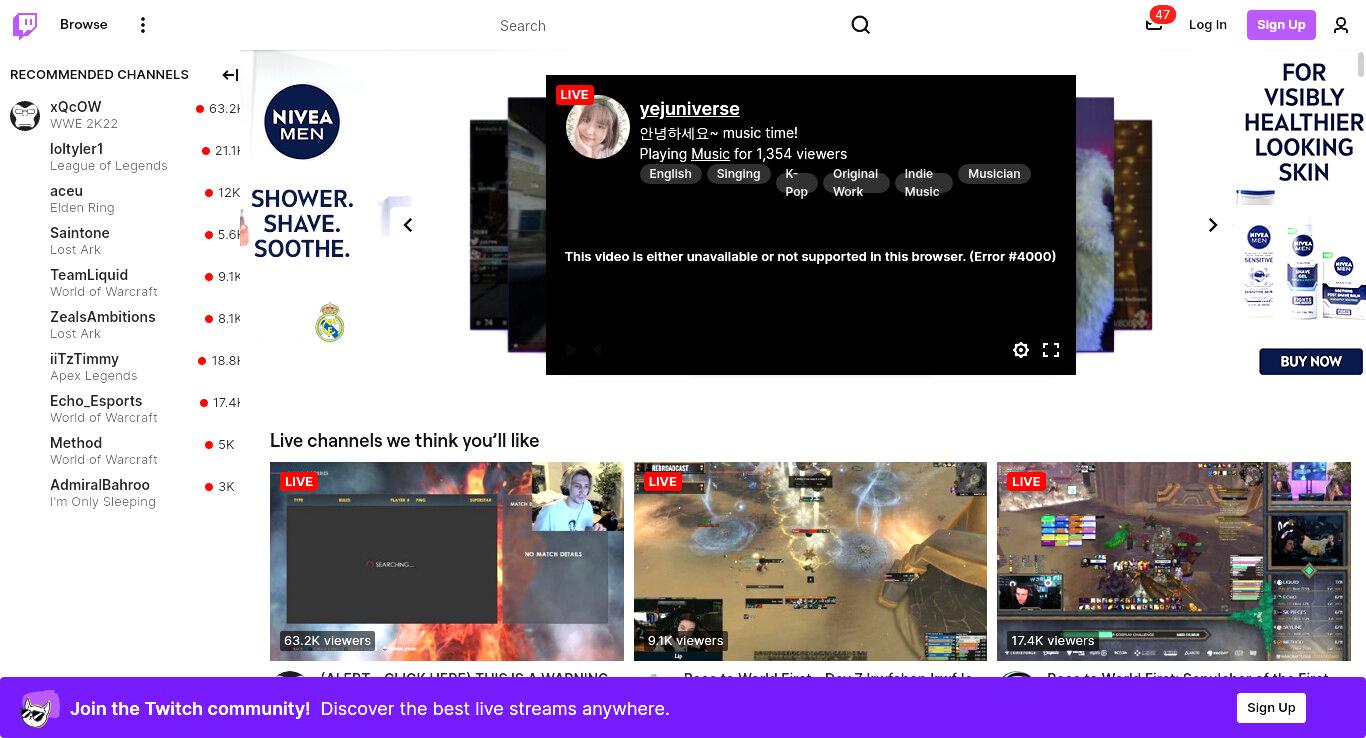Screen dimensions: 1366x738
Task: Click the Twitch mascot icon in the purple banner
Action: click(x=40, y=709)
